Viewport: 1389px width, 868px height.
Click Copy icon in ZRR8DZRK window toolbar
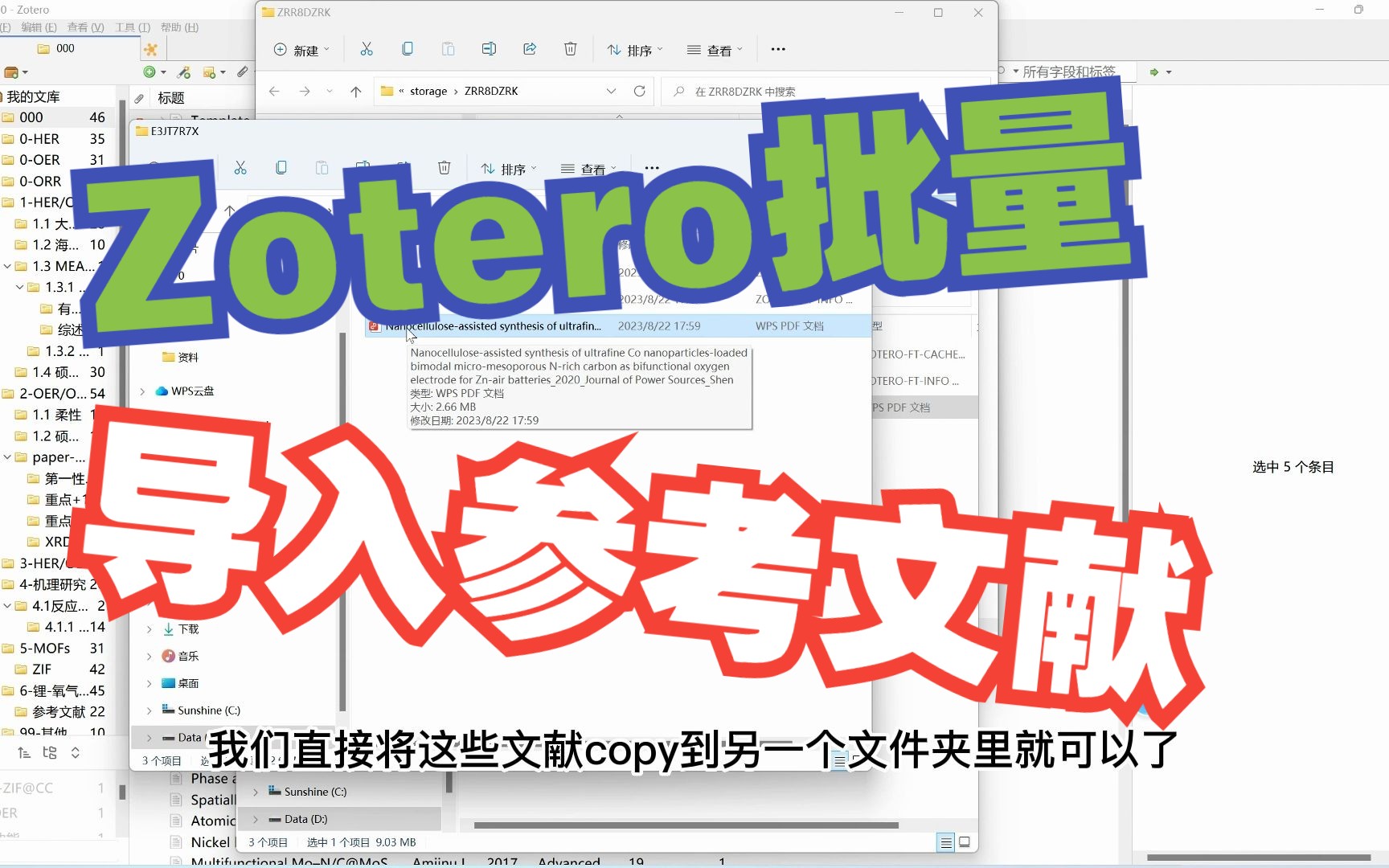[408, 49]
